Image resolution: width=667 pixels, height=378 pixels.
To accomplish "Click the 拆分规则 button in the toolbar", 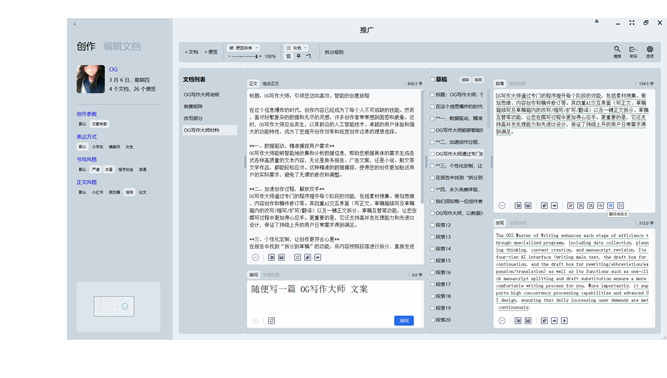I will tap(334, 52).
